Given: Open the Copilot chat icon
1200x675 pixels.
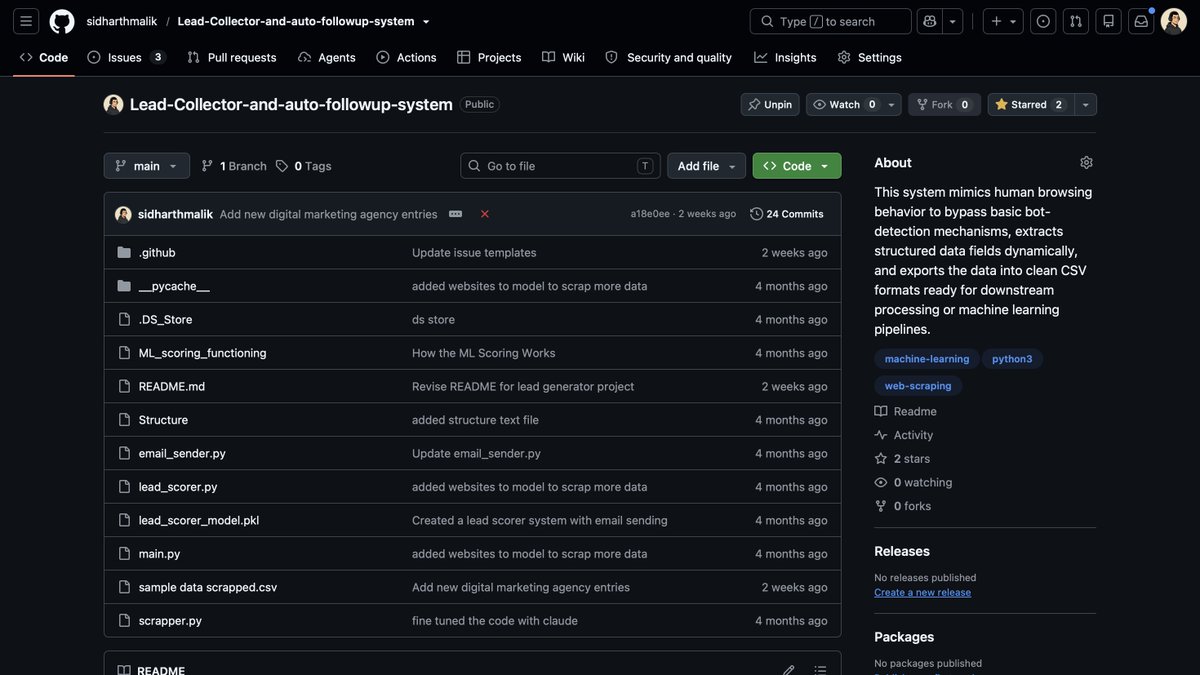Looking at the screenshot, I should click(x=930, y=21).
